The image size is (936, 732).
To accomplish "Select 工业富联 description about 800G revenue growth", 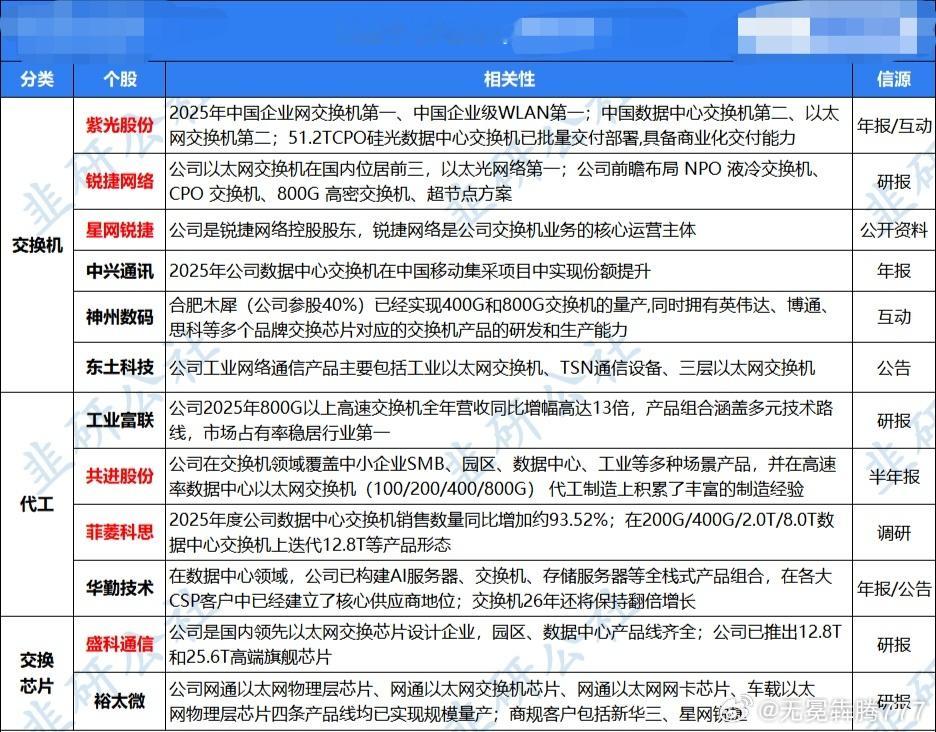I will pos(501,420).
